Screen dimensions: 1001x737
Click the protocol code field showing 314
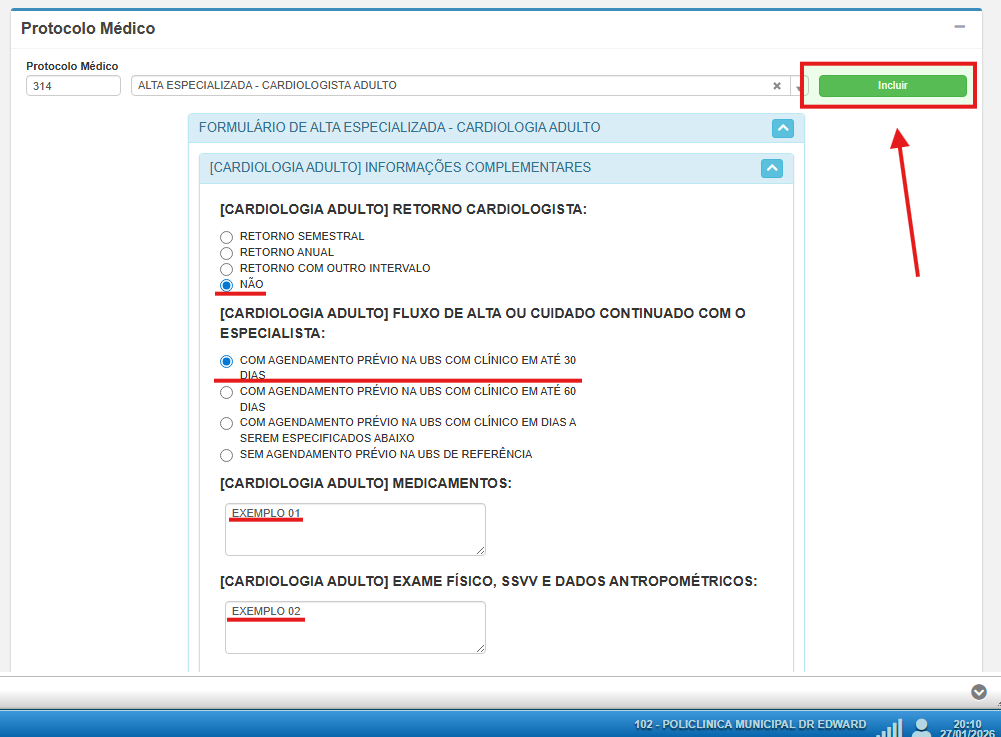(x=73, y=86)
